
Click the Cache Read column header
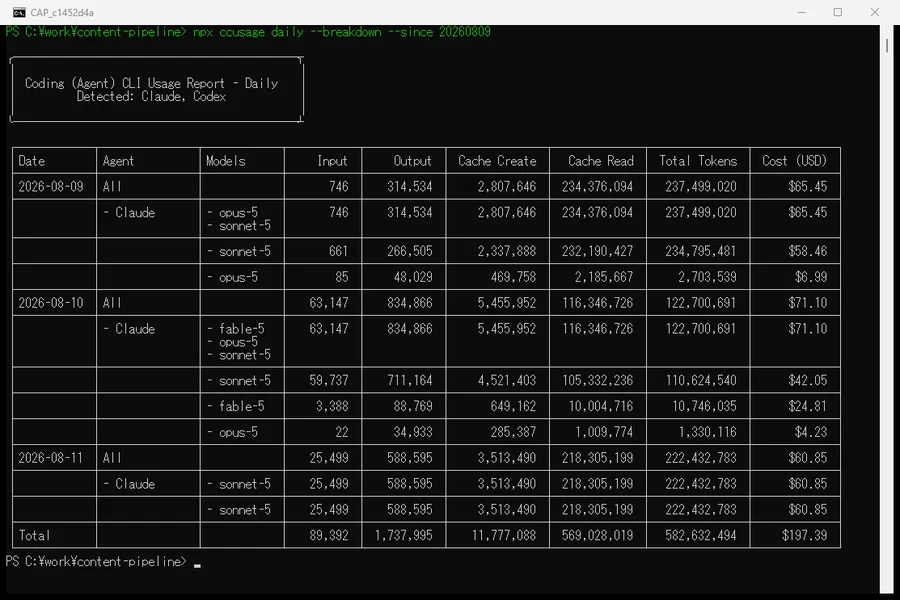pos(601,161)
